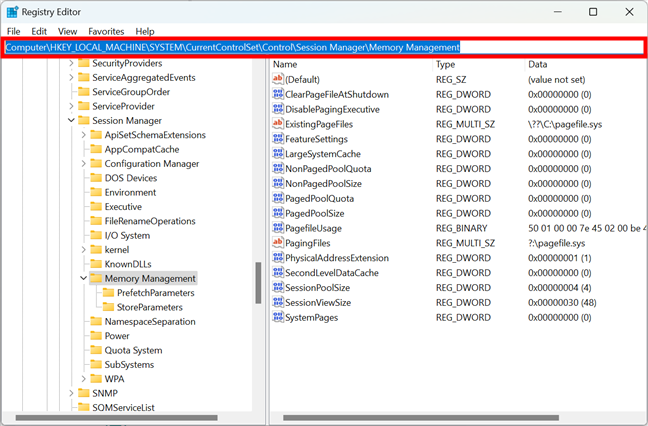Click the ExistingPageFiles multi-string icon
The height and width of the screenshot is (426, 648).
pos(278,124)
